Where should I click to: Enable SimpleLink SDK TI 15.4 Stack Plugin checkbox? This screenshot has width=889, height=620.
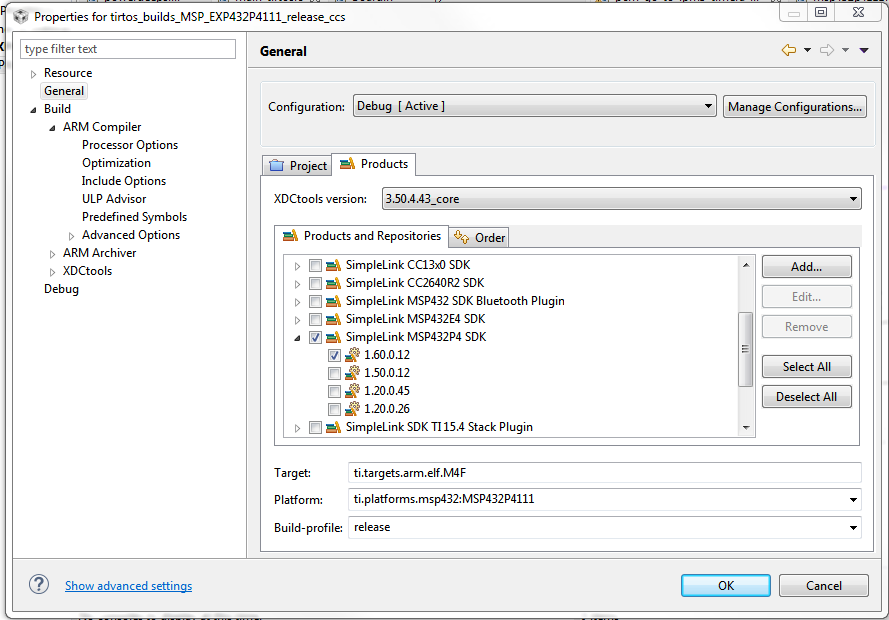315,427
